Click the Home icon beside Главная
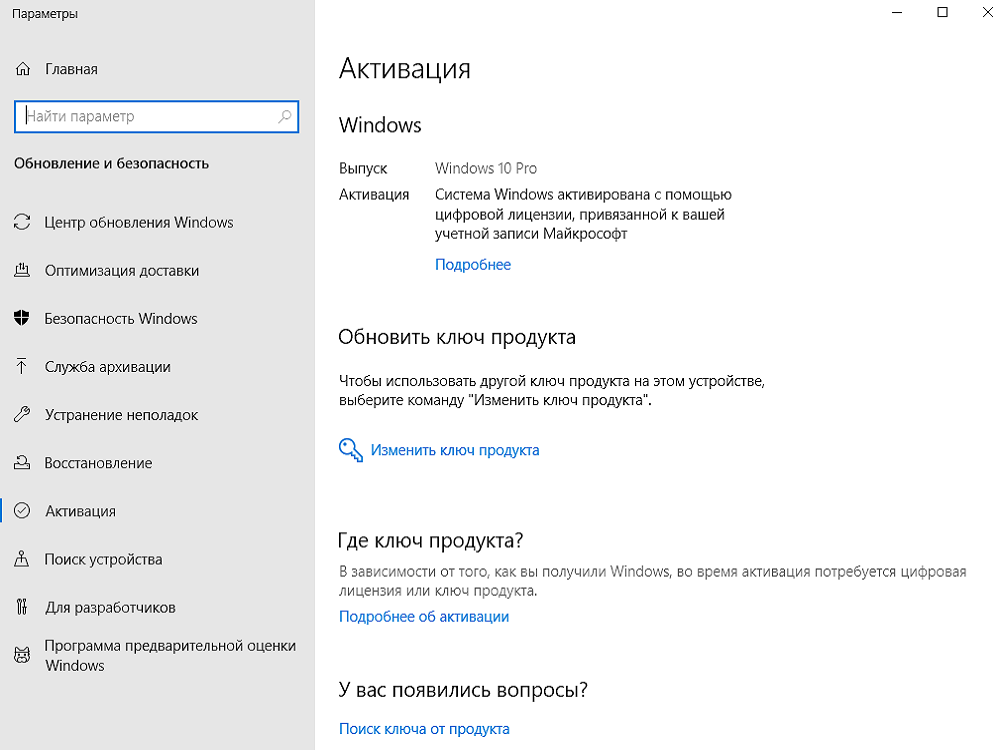The height and width of the screenshot is (750, 1000). pyautogui.click(x=22, y=70)
